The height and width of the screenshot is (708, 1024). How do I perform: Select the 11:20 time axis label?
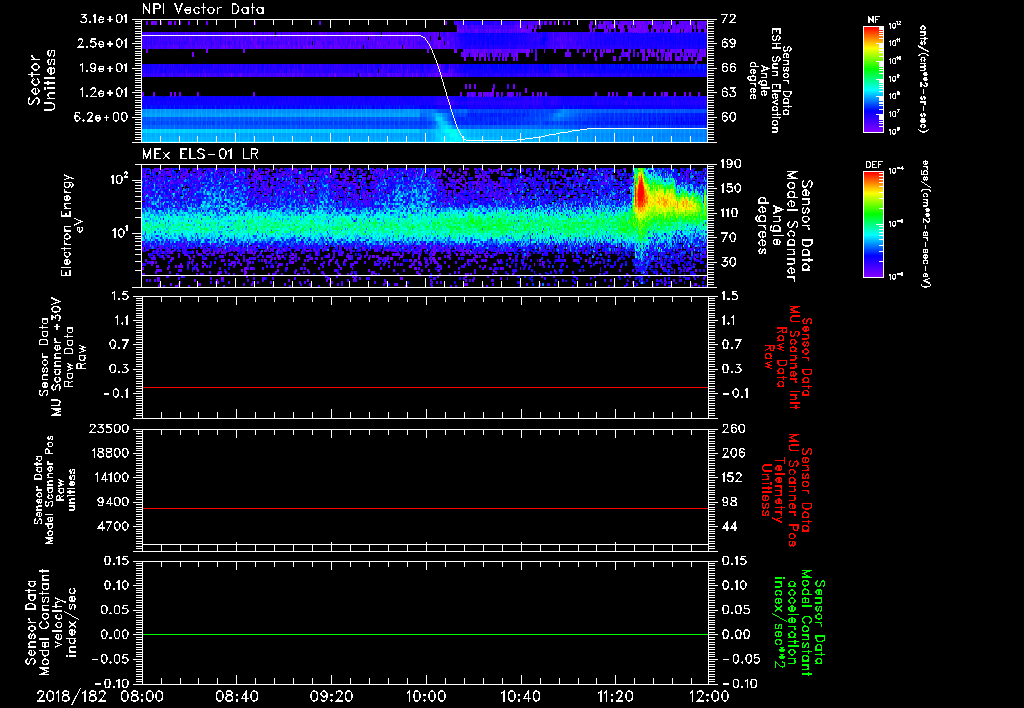[614, 695]
